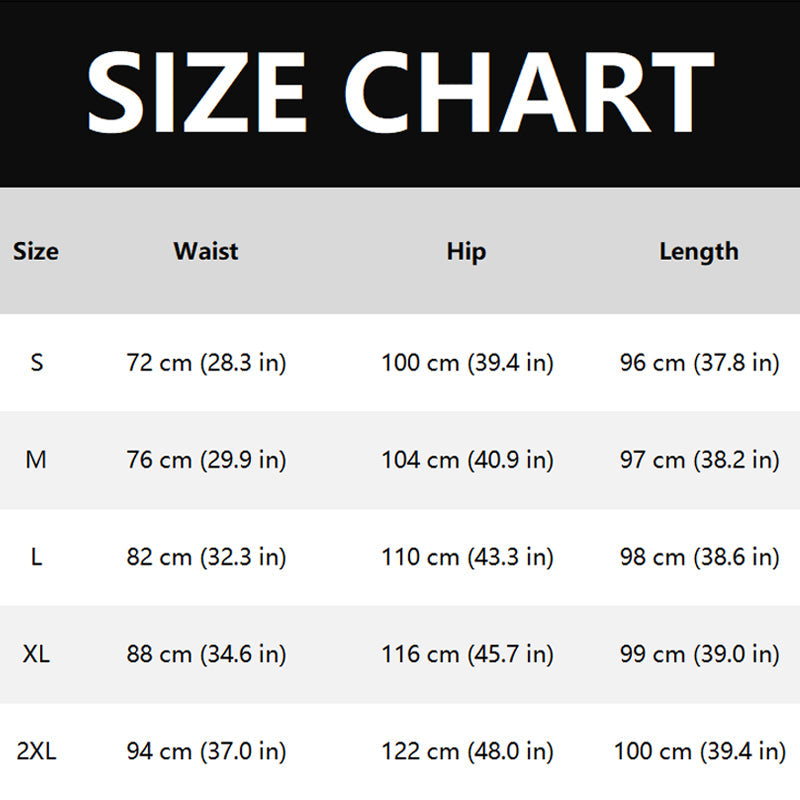Select the 2XL size label
The height and width of the screenshot is (800, 800).
pyautogui.click(x=36, y=751)
